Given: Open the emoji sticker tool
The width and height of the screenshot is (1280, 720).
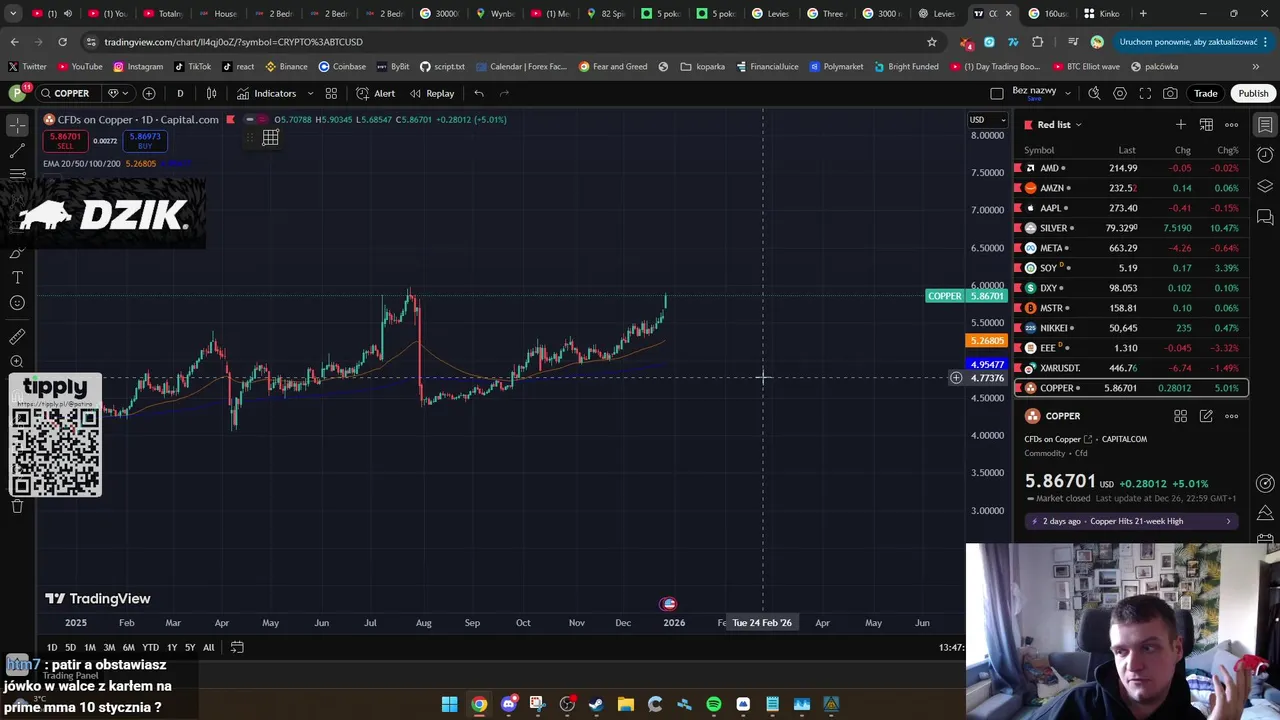Looking at the screenshot, I should click(17, 303).
